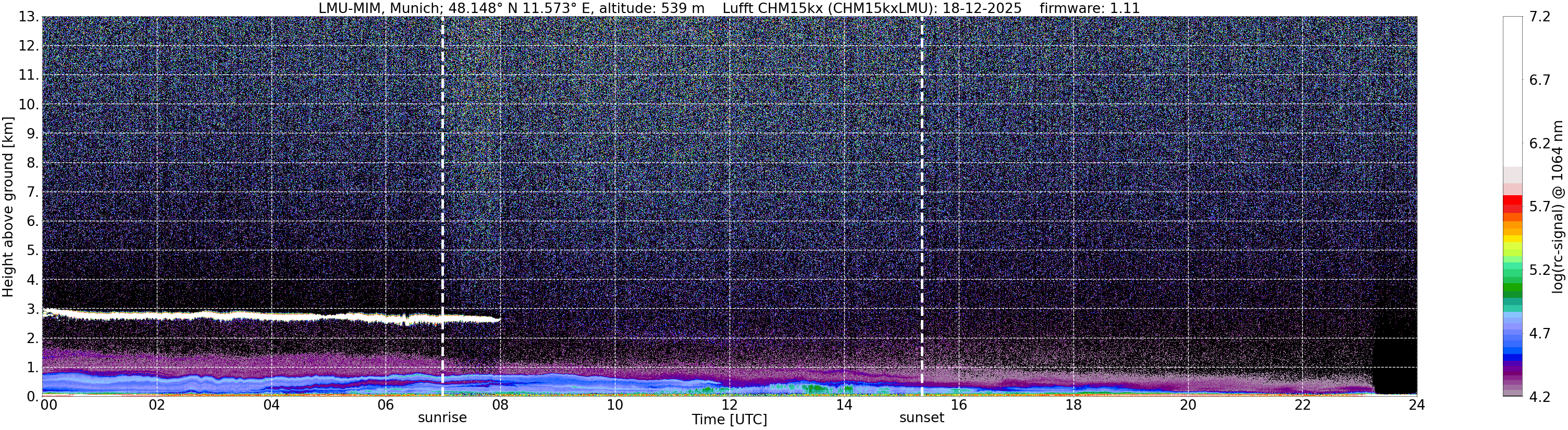The height and width of the screenshot is (430, 1568).
Task: Click the '13.' height axis tick label
Action: pos(29,17)
